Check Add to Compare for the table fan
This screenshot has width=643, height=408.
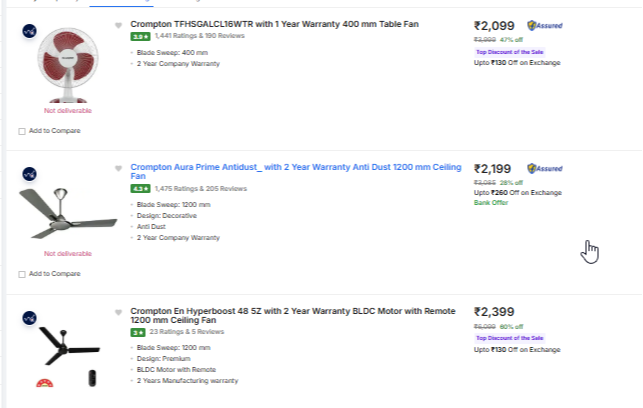pos(22,131)
